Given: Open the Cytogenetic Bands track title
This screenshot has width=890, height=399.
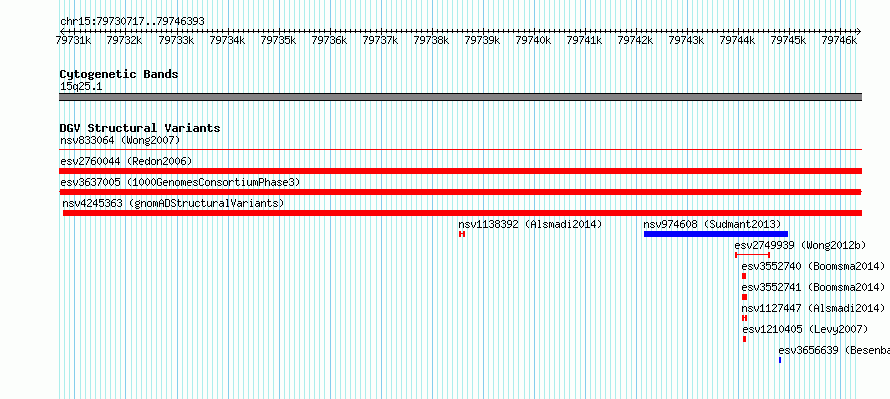Looking at the screenshot, I should (119, 74).
